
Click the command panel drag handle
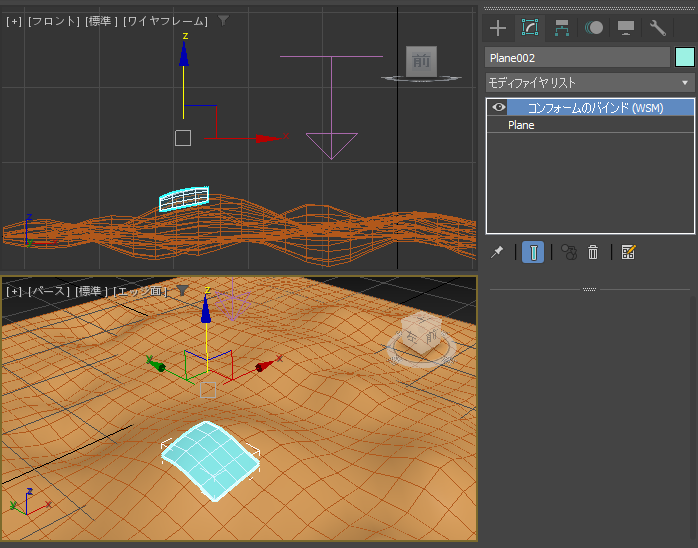589,8
